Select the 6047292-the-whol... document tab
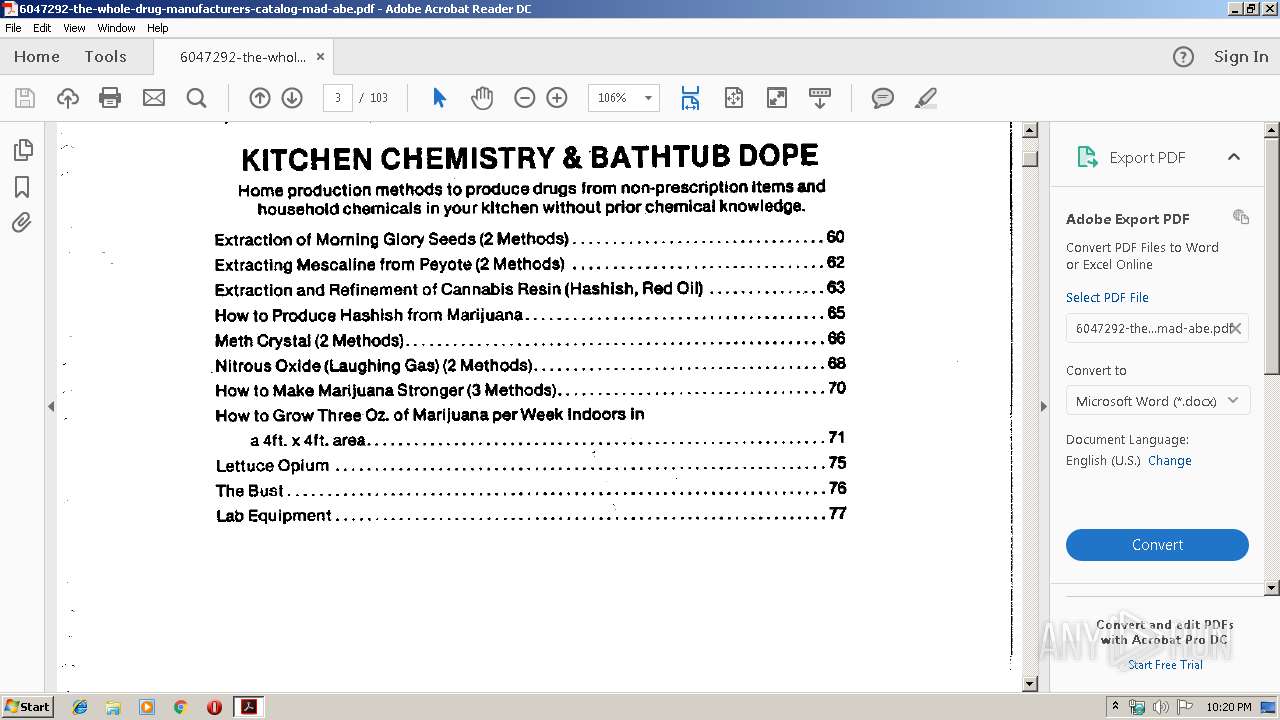 pyautogui.click(x=243, y=57)
